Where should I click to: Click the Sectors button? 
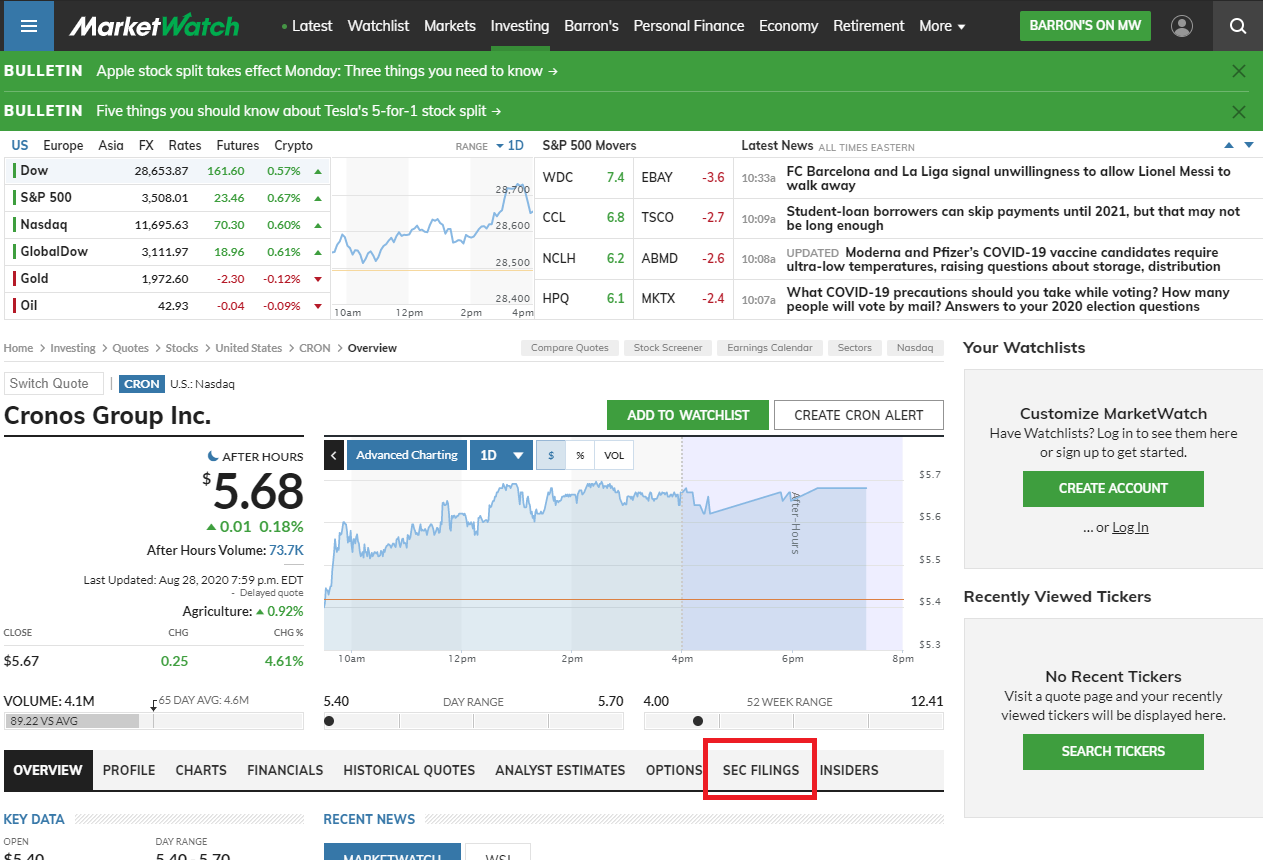click(x=855, y=348)
